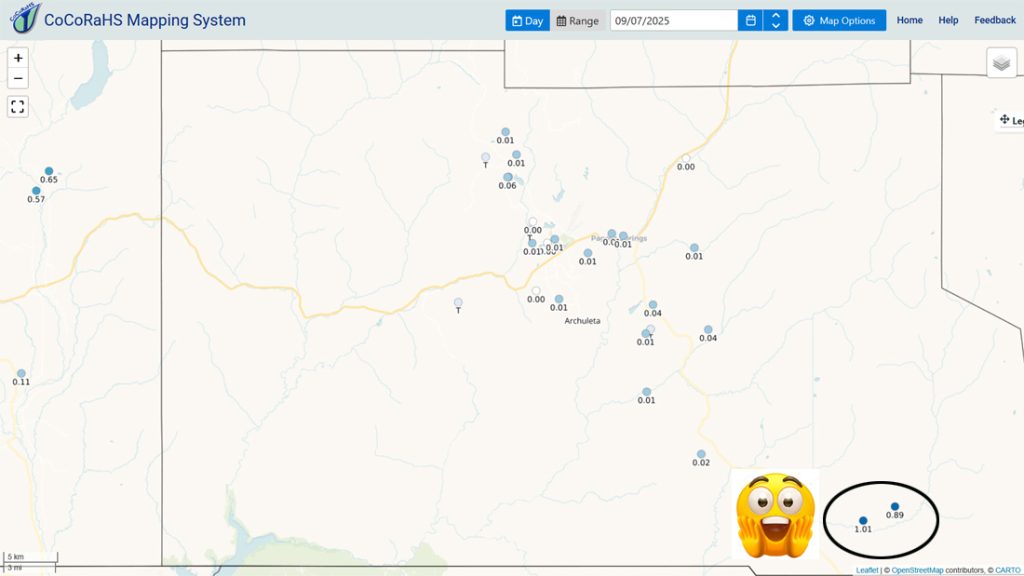Image resolution: width=1024 pixels, height=576 pixels.
Task: Click the CoCoRaHS logo
Action: [x=25, y=18]
